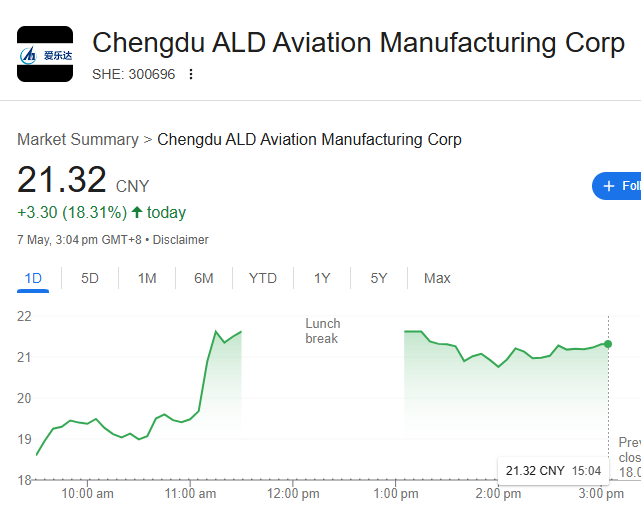Open the 5Y chart range
Viewport: 641px width, 511px height.
point(379,278)
